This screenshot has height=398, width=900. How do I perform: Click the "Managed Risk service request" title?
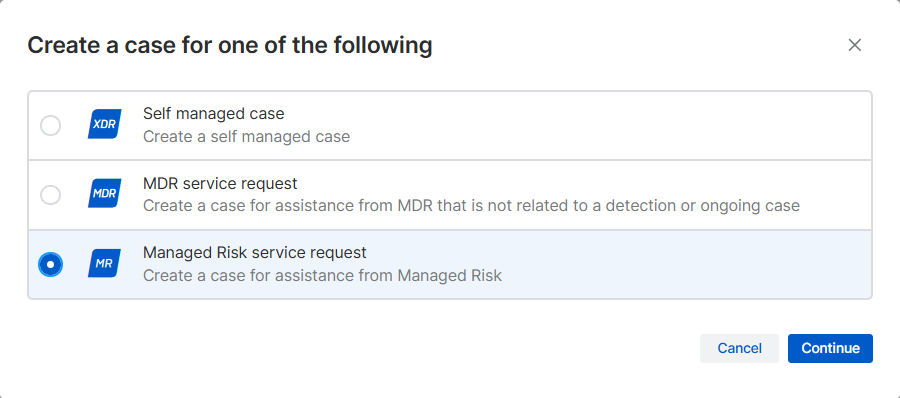254,253
